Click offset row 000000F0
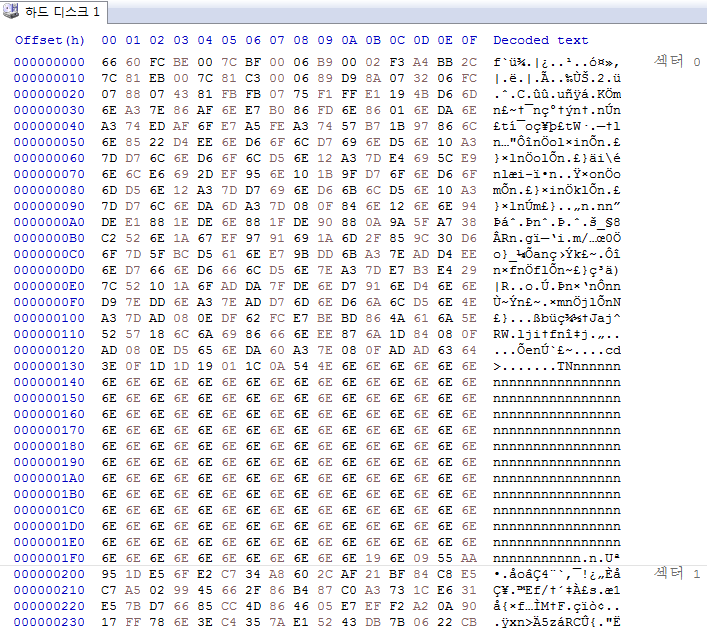The image size is (707, 632). pos(49,302)
